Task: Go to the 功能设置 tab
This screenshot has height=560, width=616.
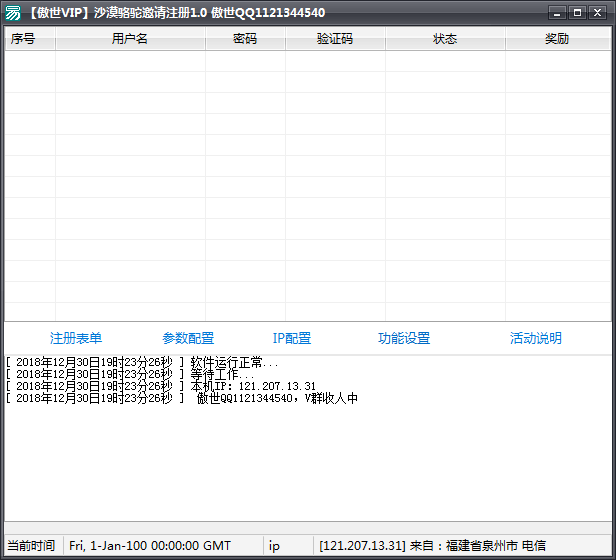Action: (404, 338)
